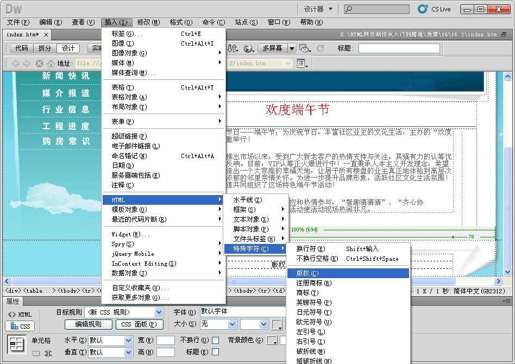Click the 欢度端午节 heading text
Screen dimensions: 515x364
[298, 110]
